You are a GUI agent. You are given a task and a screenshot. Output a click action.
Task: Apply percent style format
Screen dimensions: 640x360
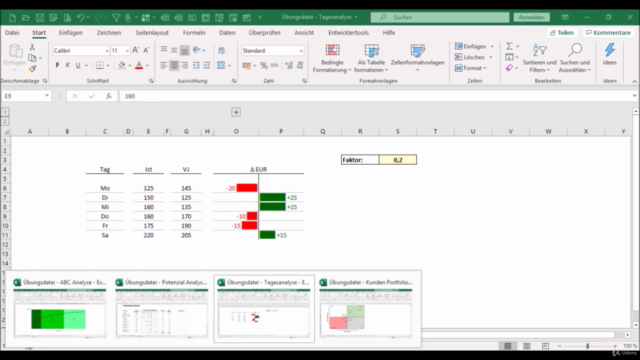click(264, 65)
